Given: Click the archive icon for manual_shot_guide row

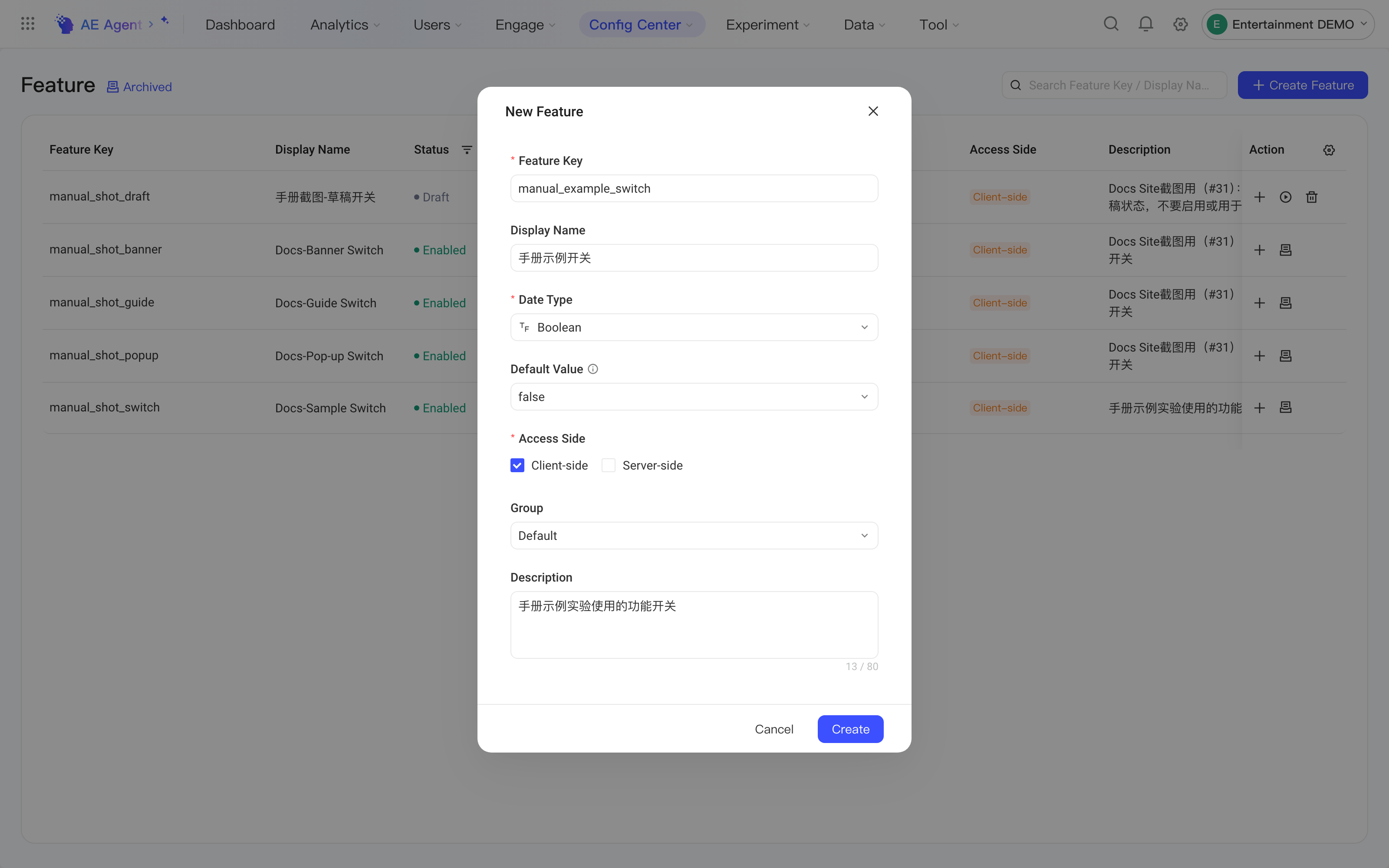Looking at the screenshot, I should coord(1286,302).
